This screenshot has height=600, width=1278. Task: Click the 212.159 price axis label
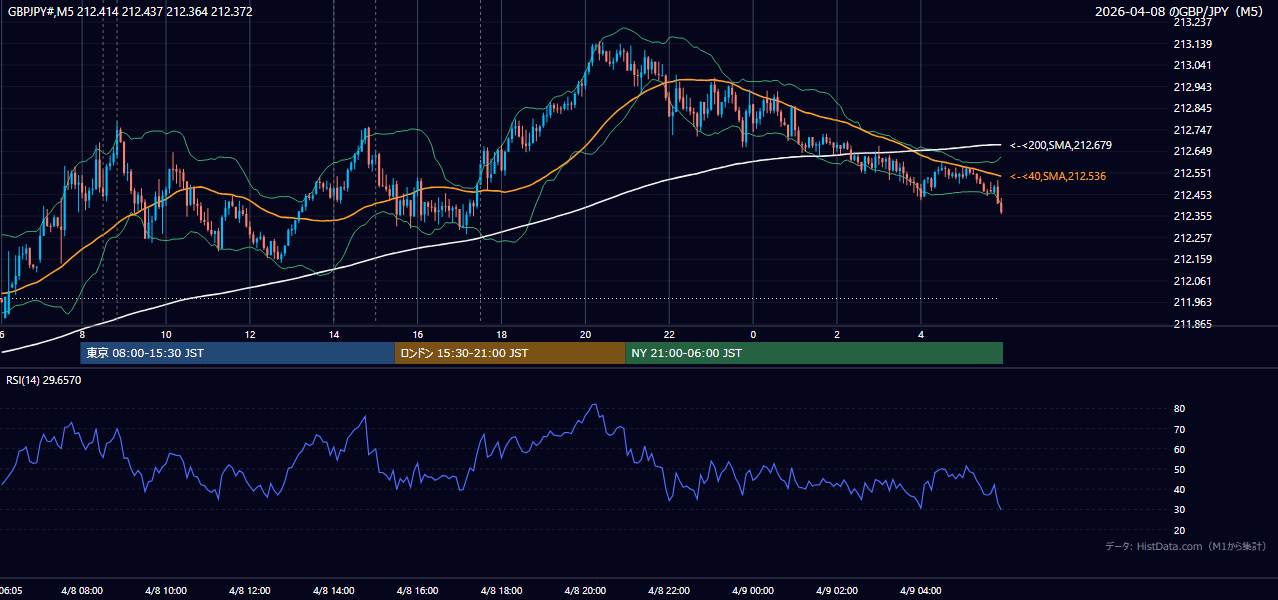[x=1193, y=259]
